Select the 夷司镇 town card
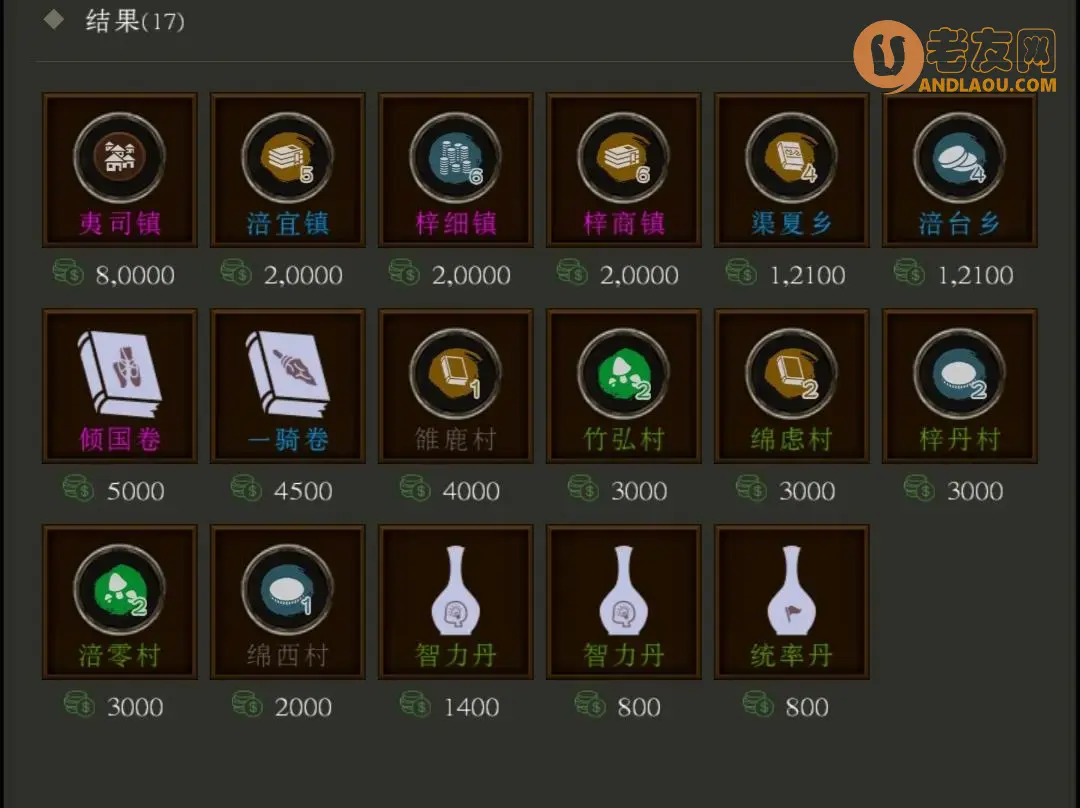 click(x=120, y=170)
